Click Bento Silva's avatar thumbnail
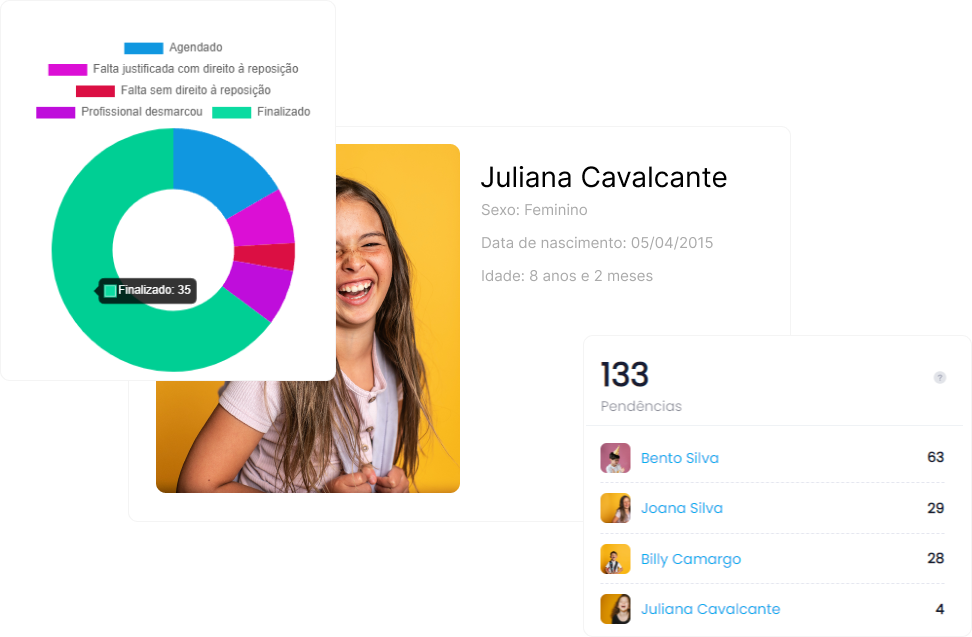The image size is (972, 637). click(x=615, y=458)
